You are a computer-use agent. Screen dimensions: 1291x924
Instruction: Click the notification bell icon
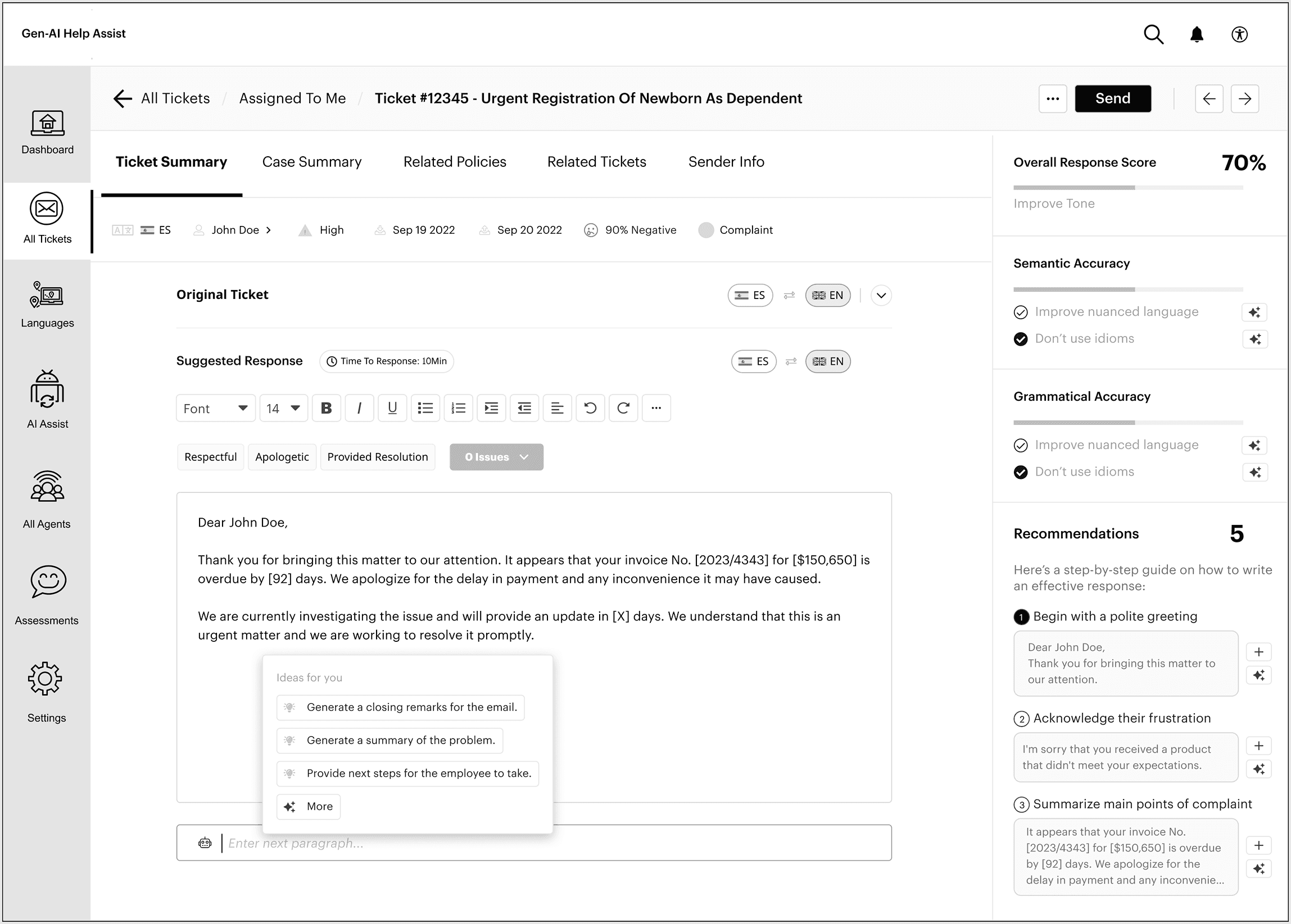[1197, 35]
